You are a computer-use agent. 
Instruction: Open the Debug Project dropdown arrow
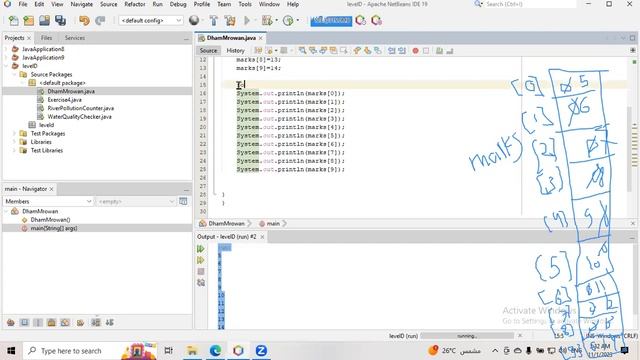[277, 20]
